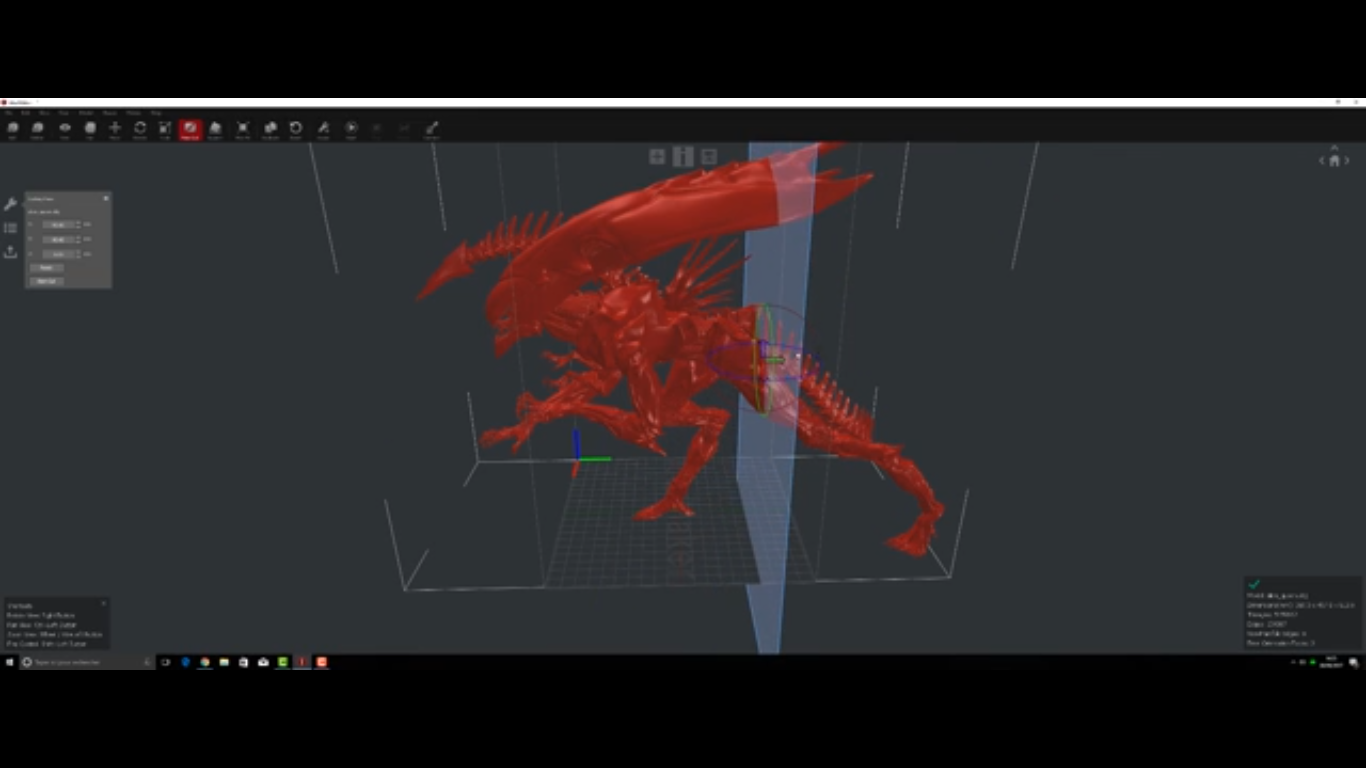This screenshot has width=1366, height=768.
Task: Click the home view icon in navigator
Action: click(1334, 160)
